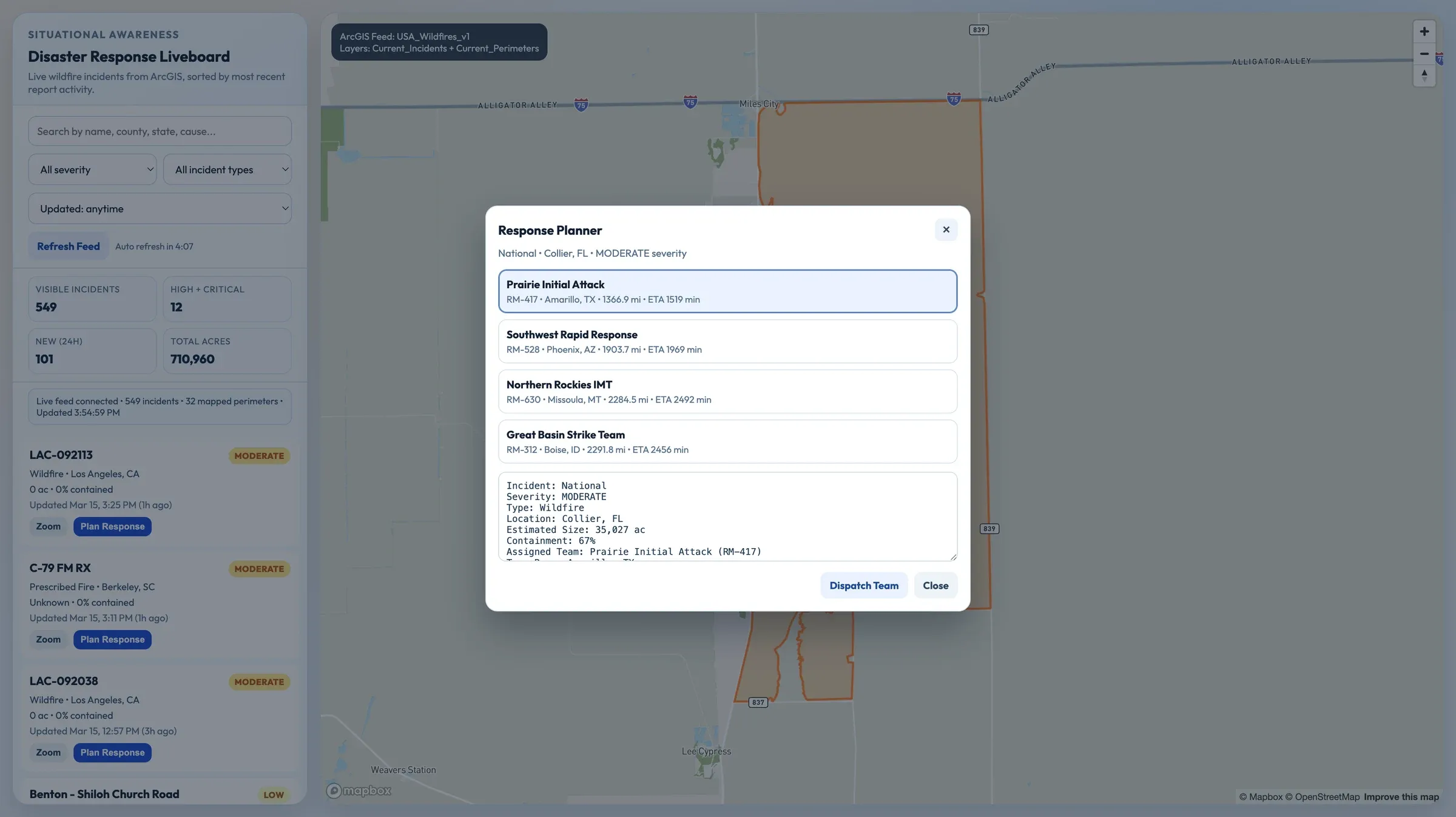Select Prairie Initial Attack team

coord(727,291)
